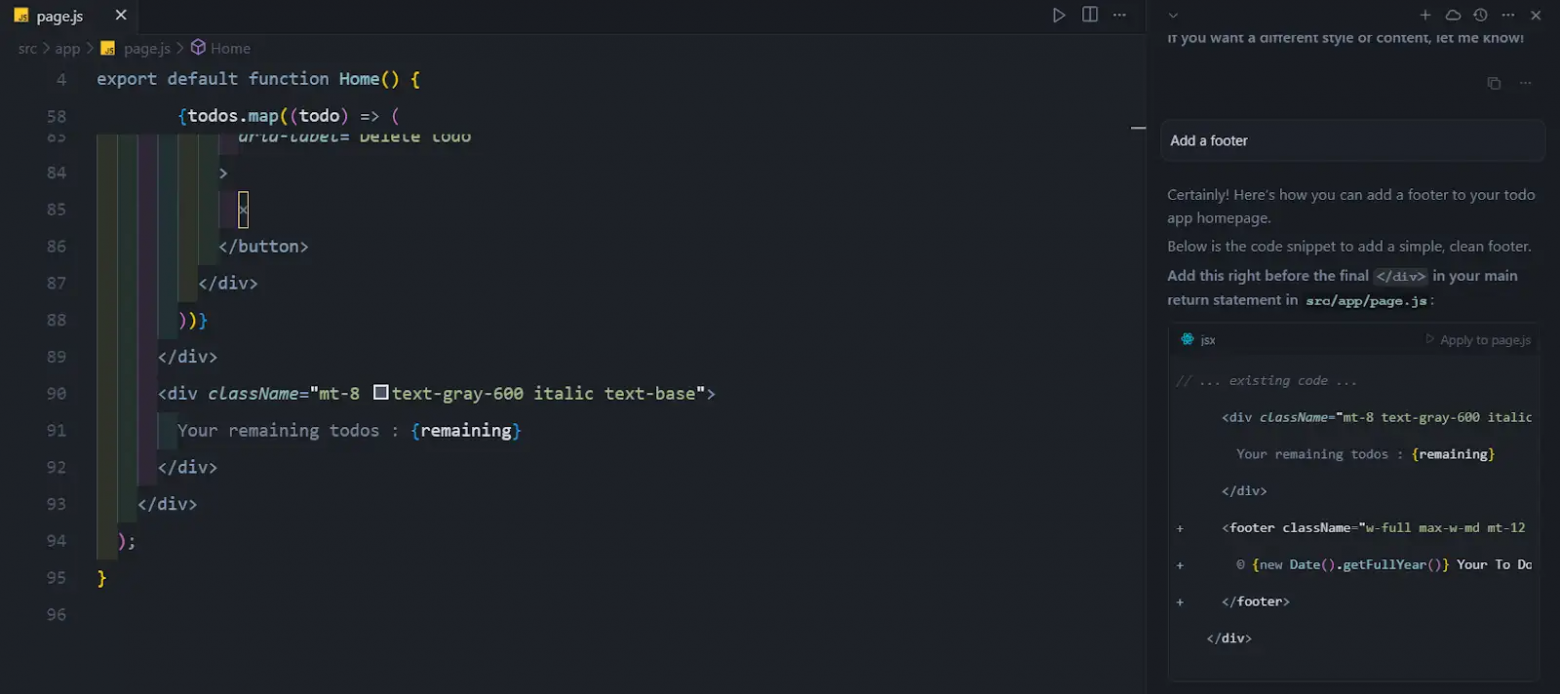
Task: Close the page.js editor tab
Action: pos(121,15)
